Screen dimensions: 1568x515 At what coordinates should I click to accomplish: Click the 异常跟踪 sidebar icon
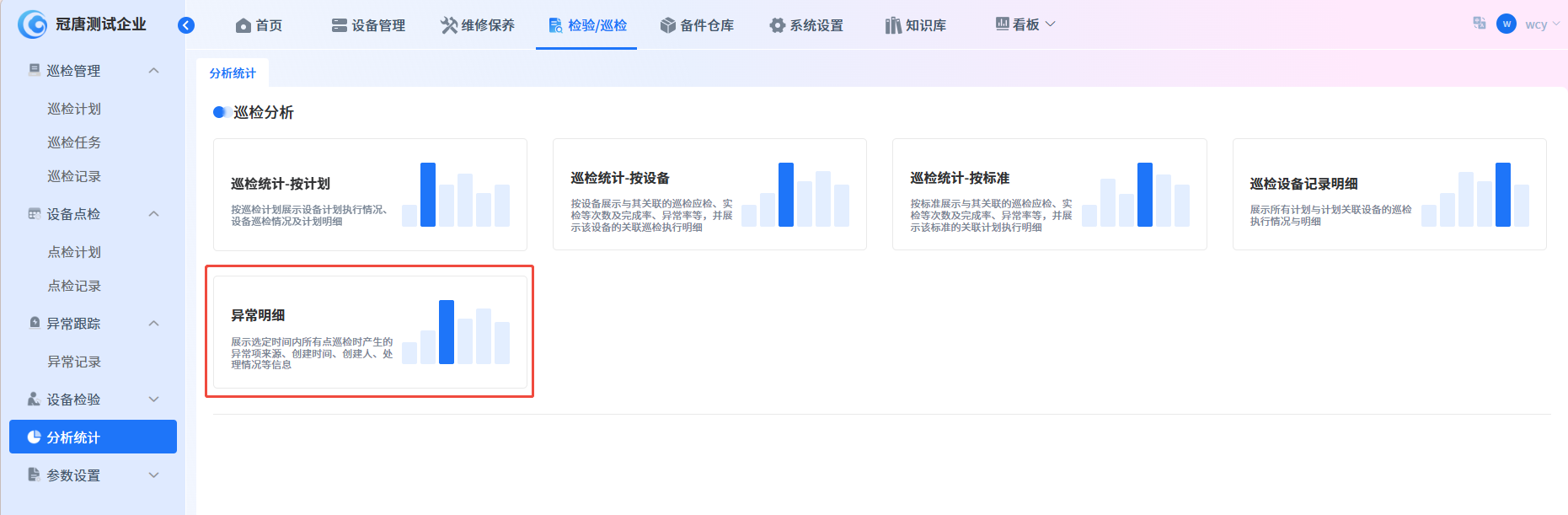click(34, 323)
